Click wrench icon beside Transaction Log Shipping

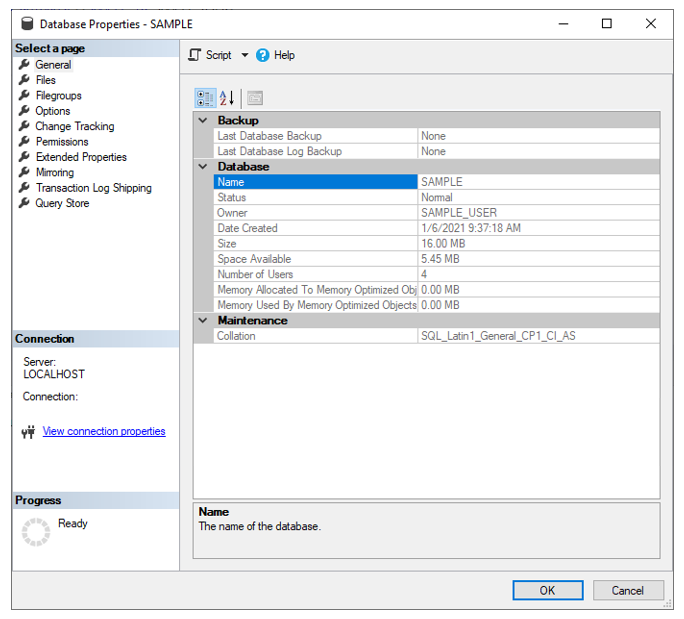click(24, 188)
